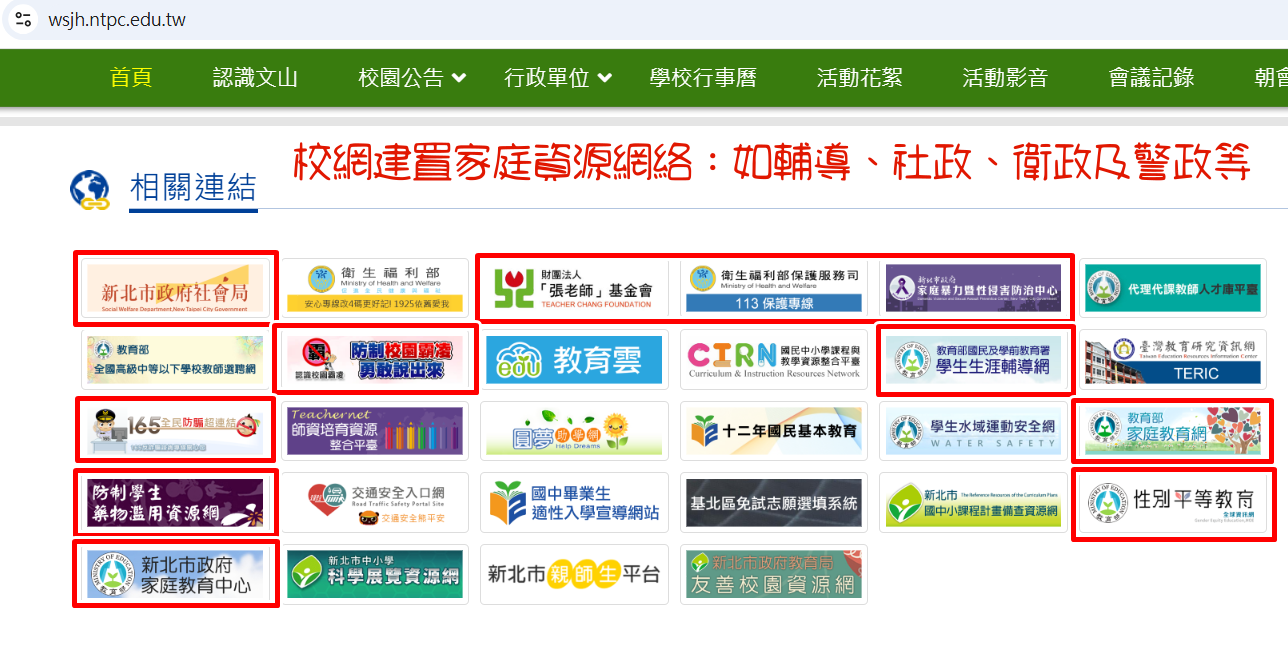This screenshot has height=649, width=1288.
Task: Go to 首頁 in the navigation bar
Action: pos(131,78)
